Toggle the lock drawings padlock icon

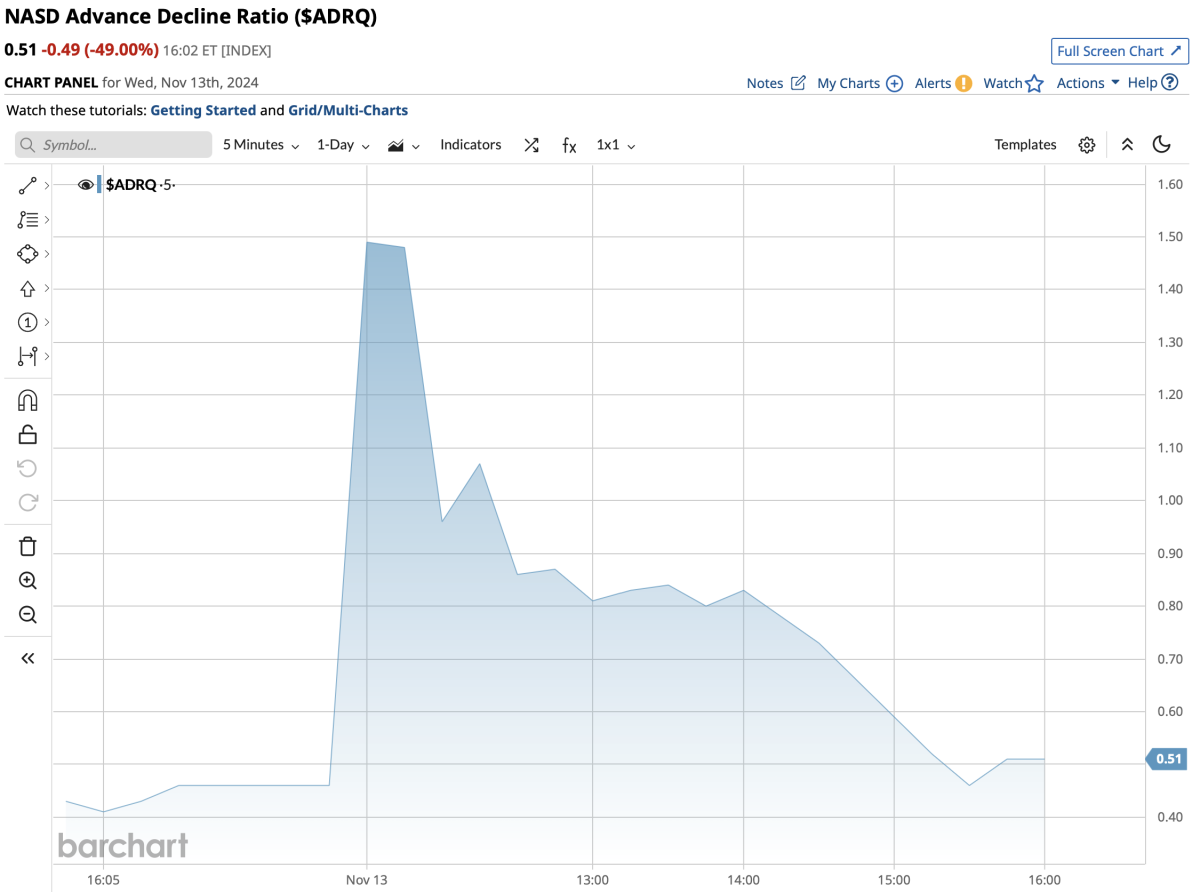(28, 434)
